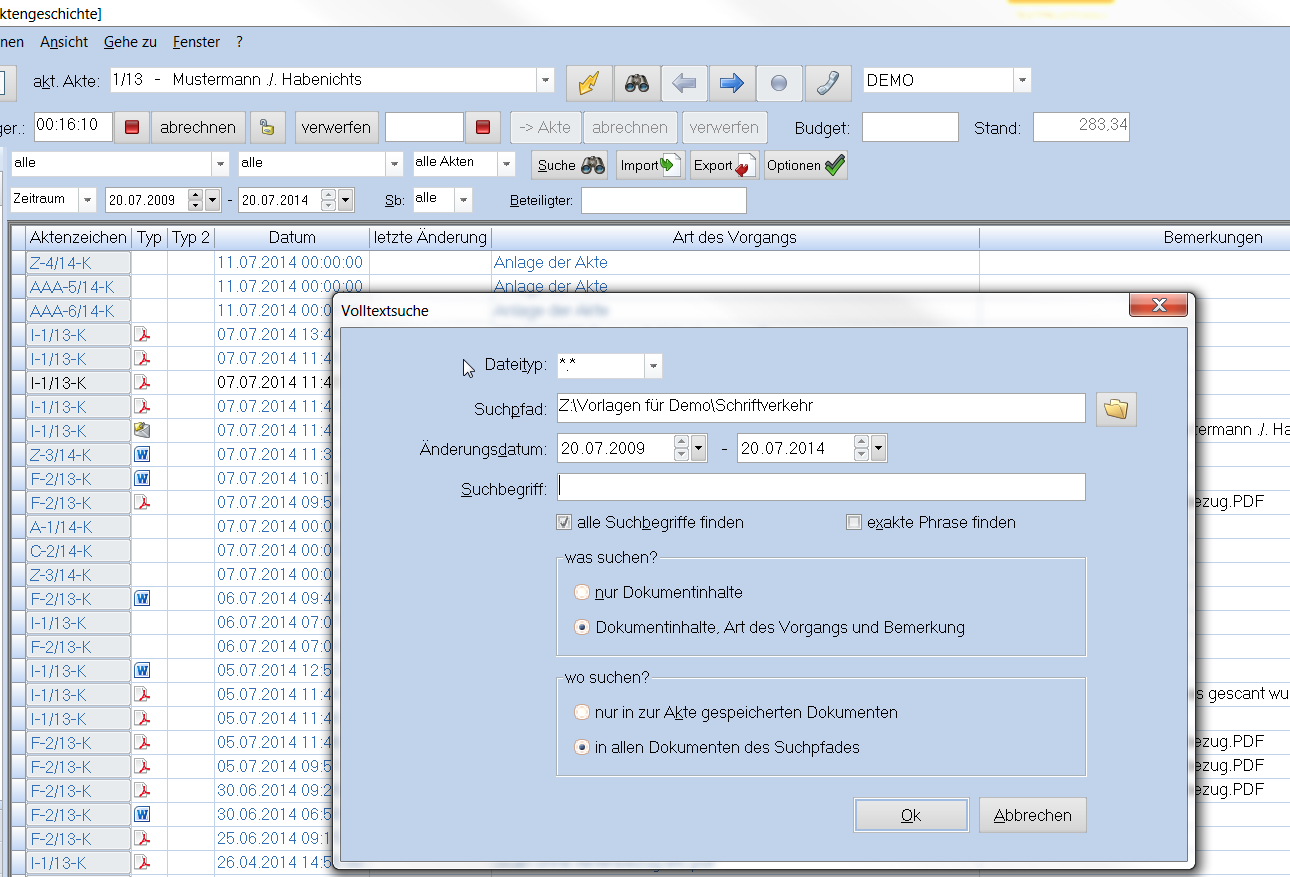Click the Word icon in row F-2/13-K 30.06.2014 06:5
The height and width of the screenshot is (877, 1290).
pos(142,814)
